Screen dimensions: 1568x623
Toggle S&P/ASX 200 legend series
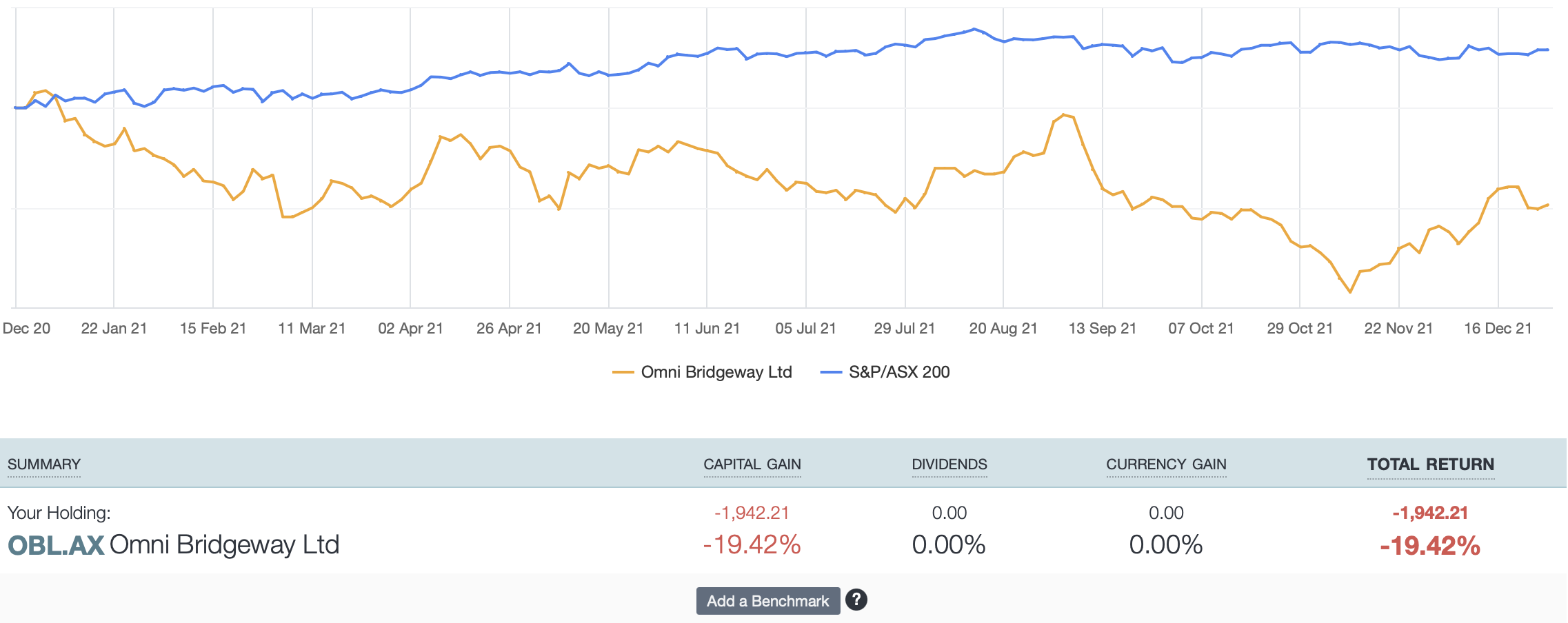(x=898, y=372)
